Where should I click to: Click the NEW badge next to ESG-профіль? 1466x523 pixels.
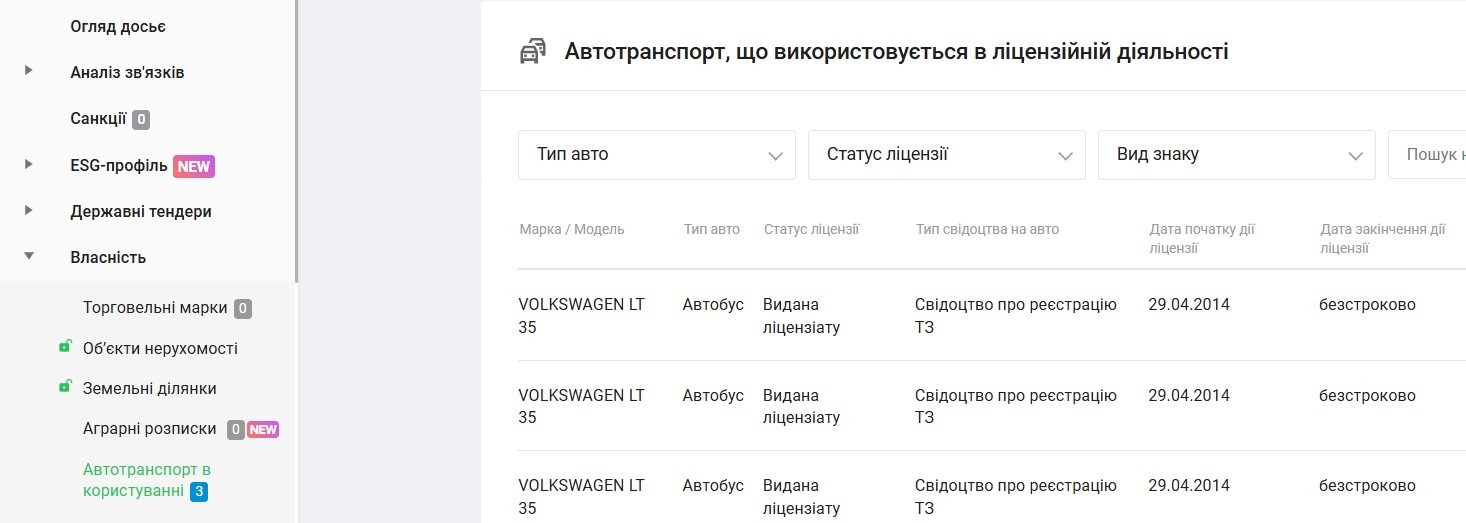coord(194,166)
